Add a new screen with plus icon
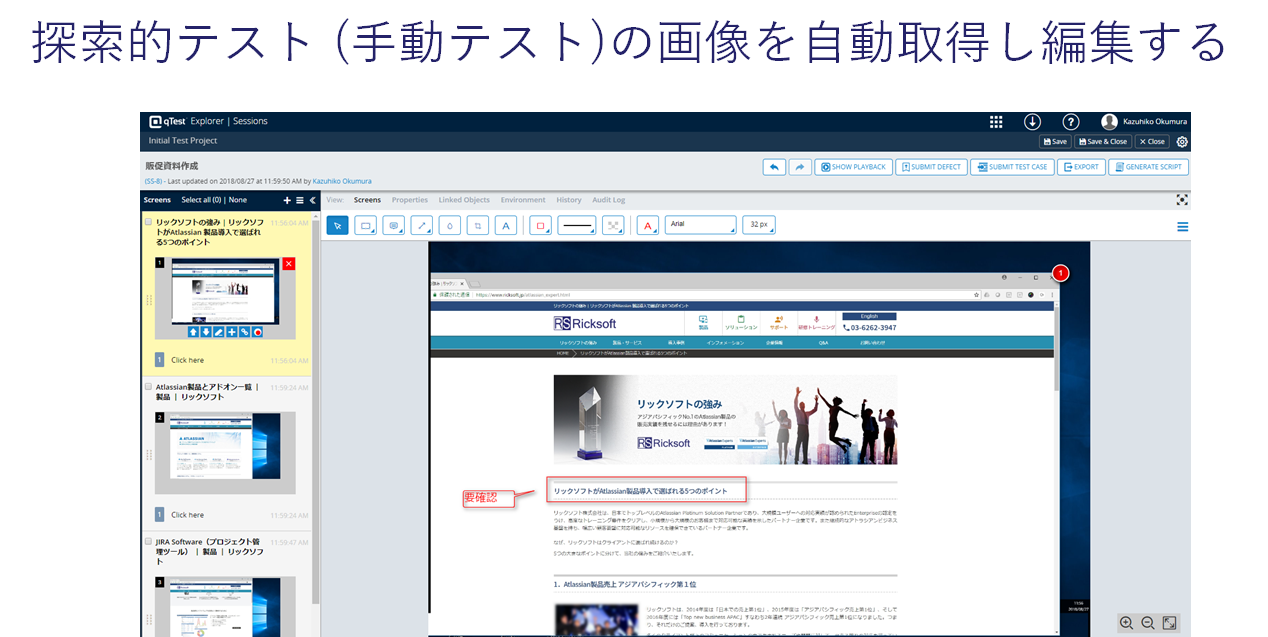 [x=287, y=200]
